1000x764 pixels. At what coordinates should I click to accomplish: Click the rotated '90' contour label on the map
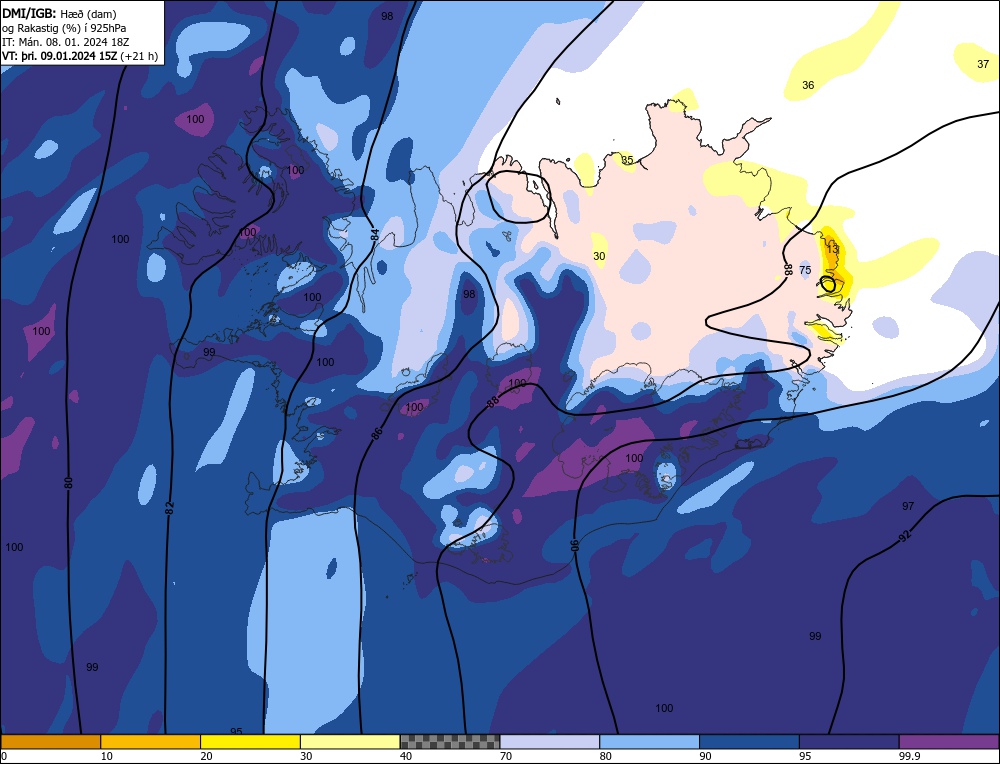pyautogui.click(x=575, y=545)
